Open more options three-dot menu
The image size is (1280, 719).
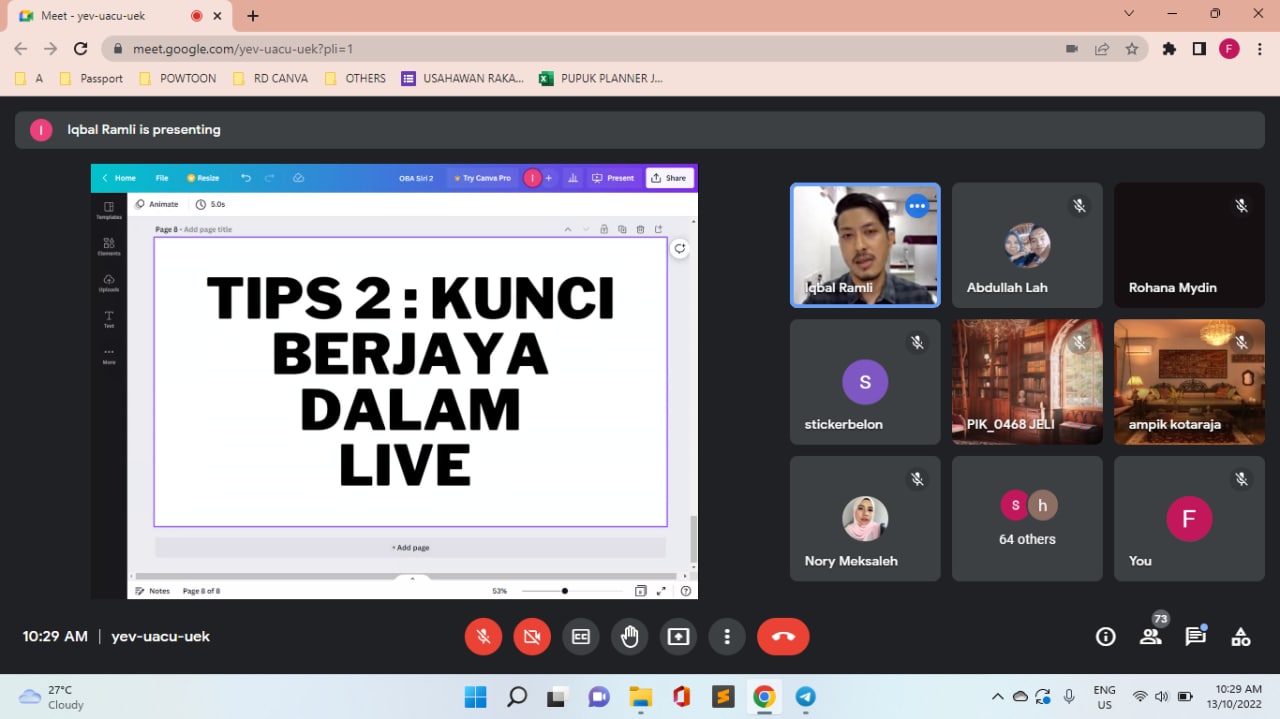pos(727,637)
